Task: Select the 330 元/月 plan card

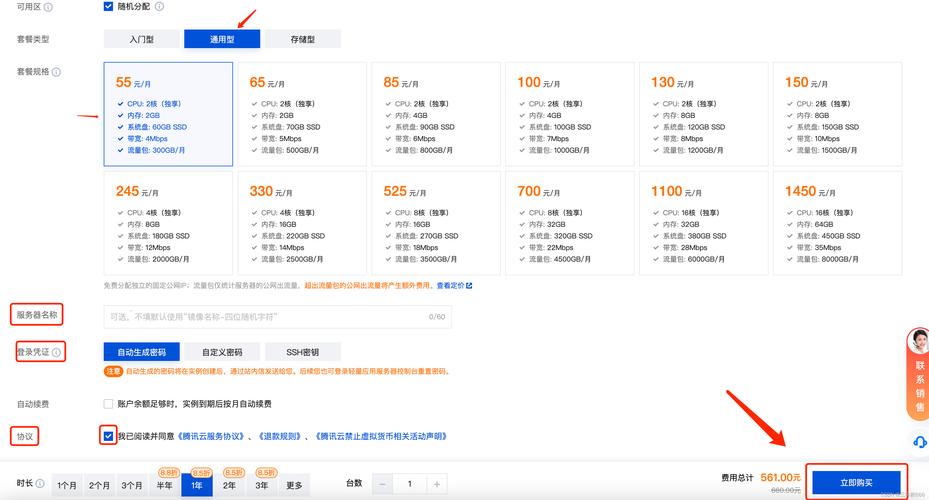Action: click(302, 223)
